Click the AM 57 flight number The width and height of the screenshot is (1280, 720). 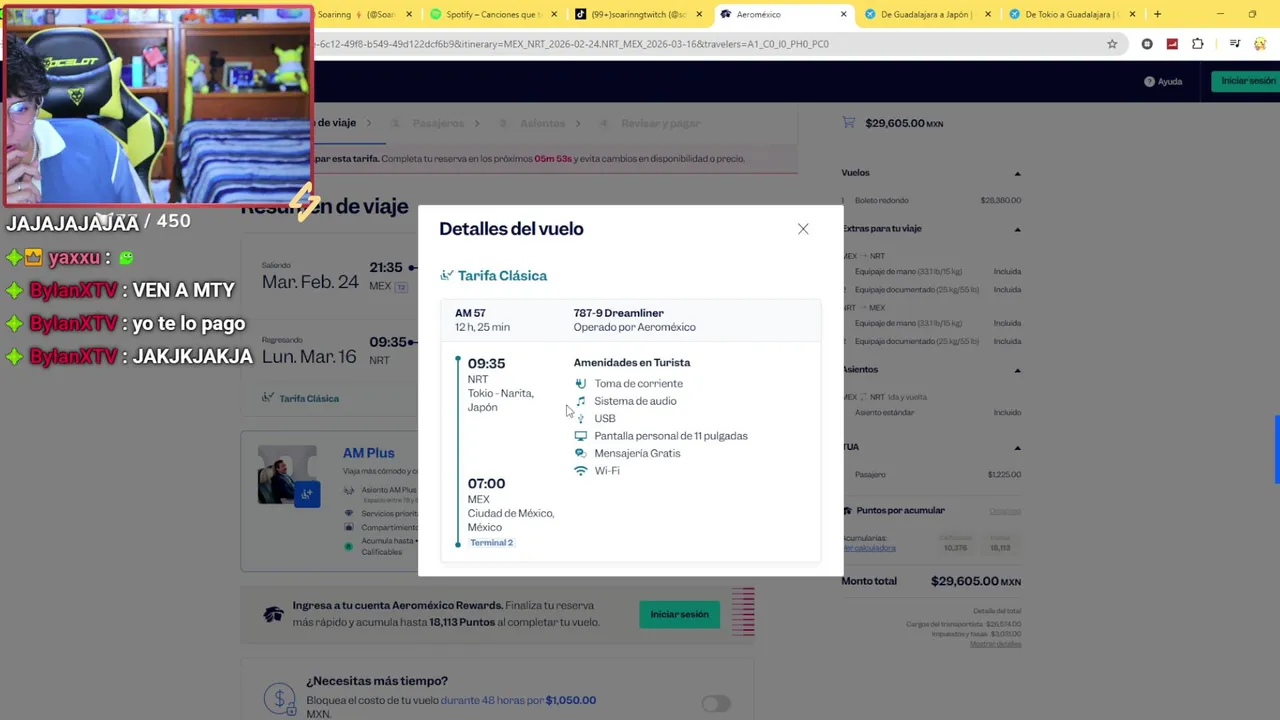[470, 313]
